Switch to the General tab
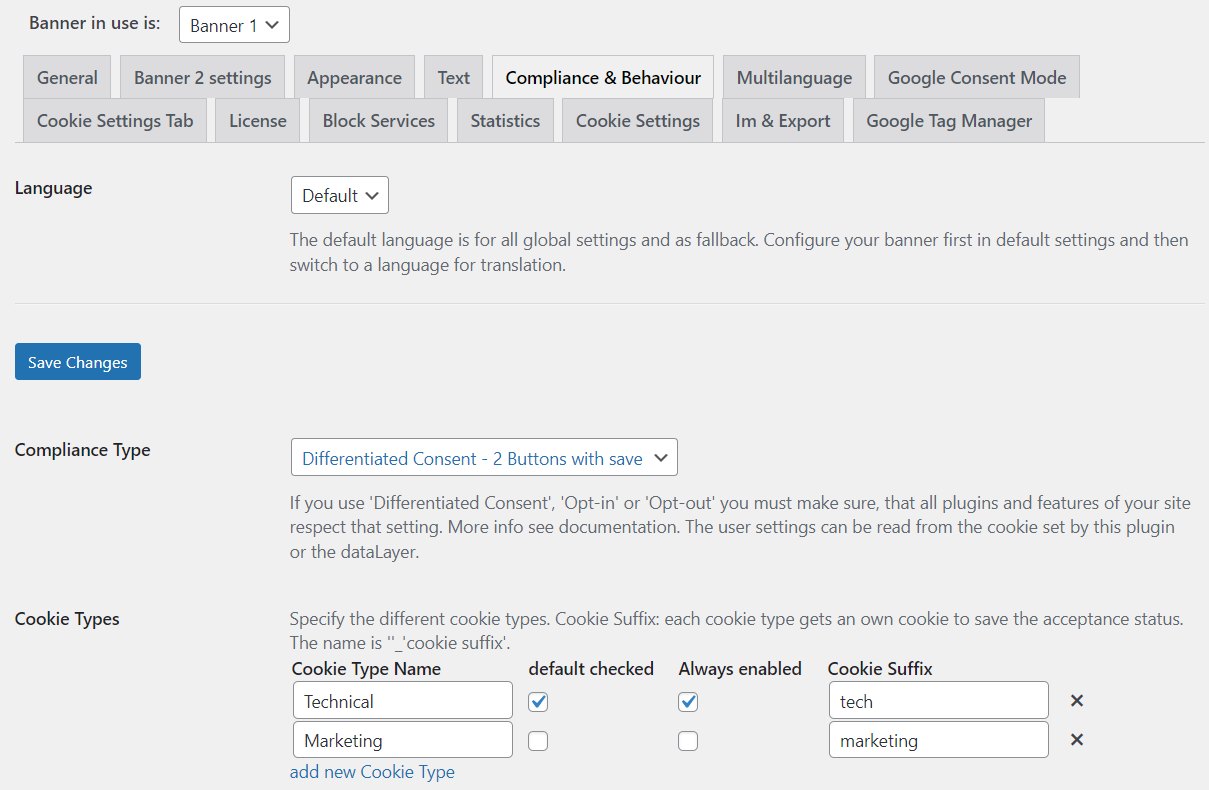Screen dimensions: 1209x790 click(66, 76)
